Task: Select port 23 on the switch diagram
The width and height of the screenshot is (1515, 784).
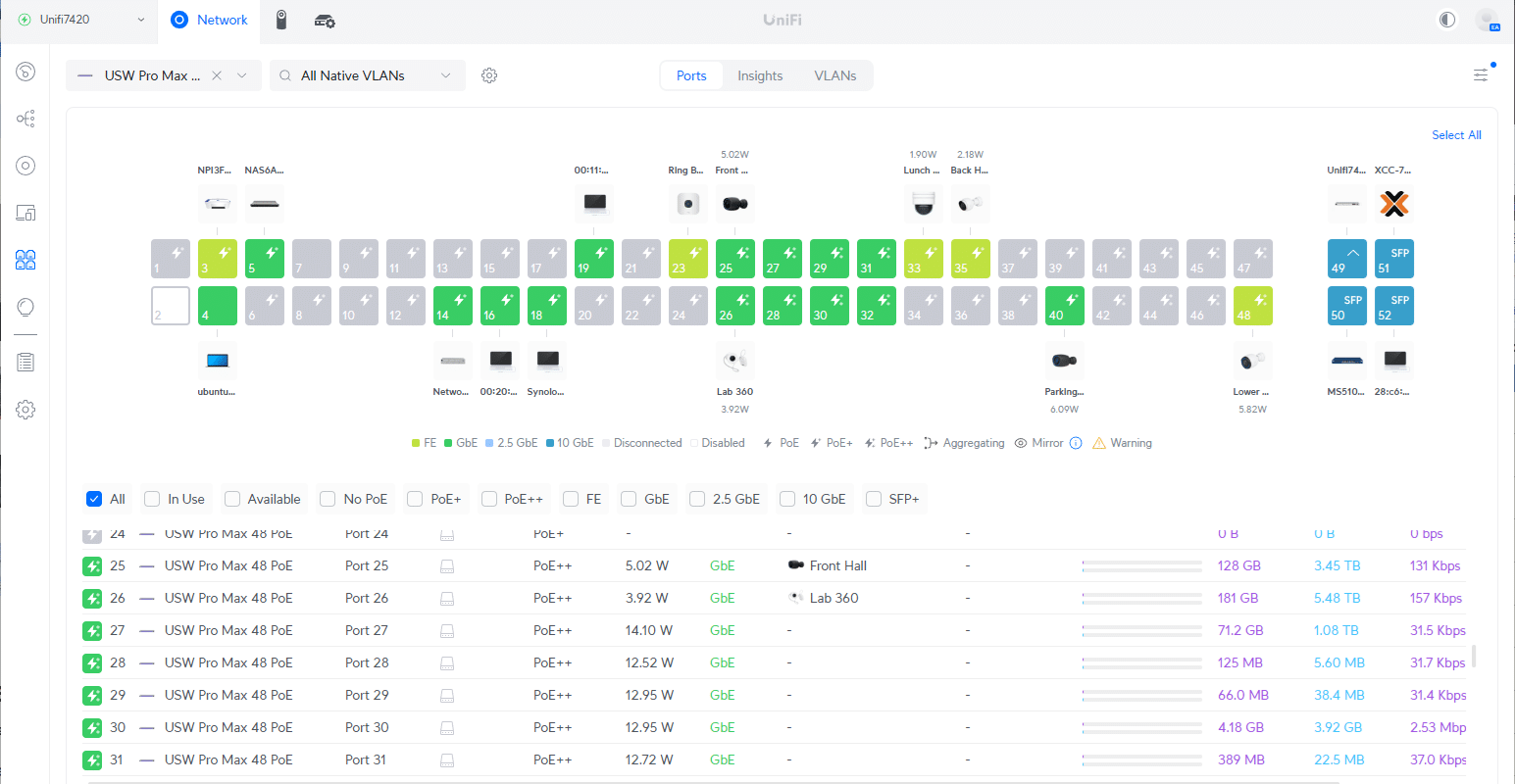Action: pos(688,259)
